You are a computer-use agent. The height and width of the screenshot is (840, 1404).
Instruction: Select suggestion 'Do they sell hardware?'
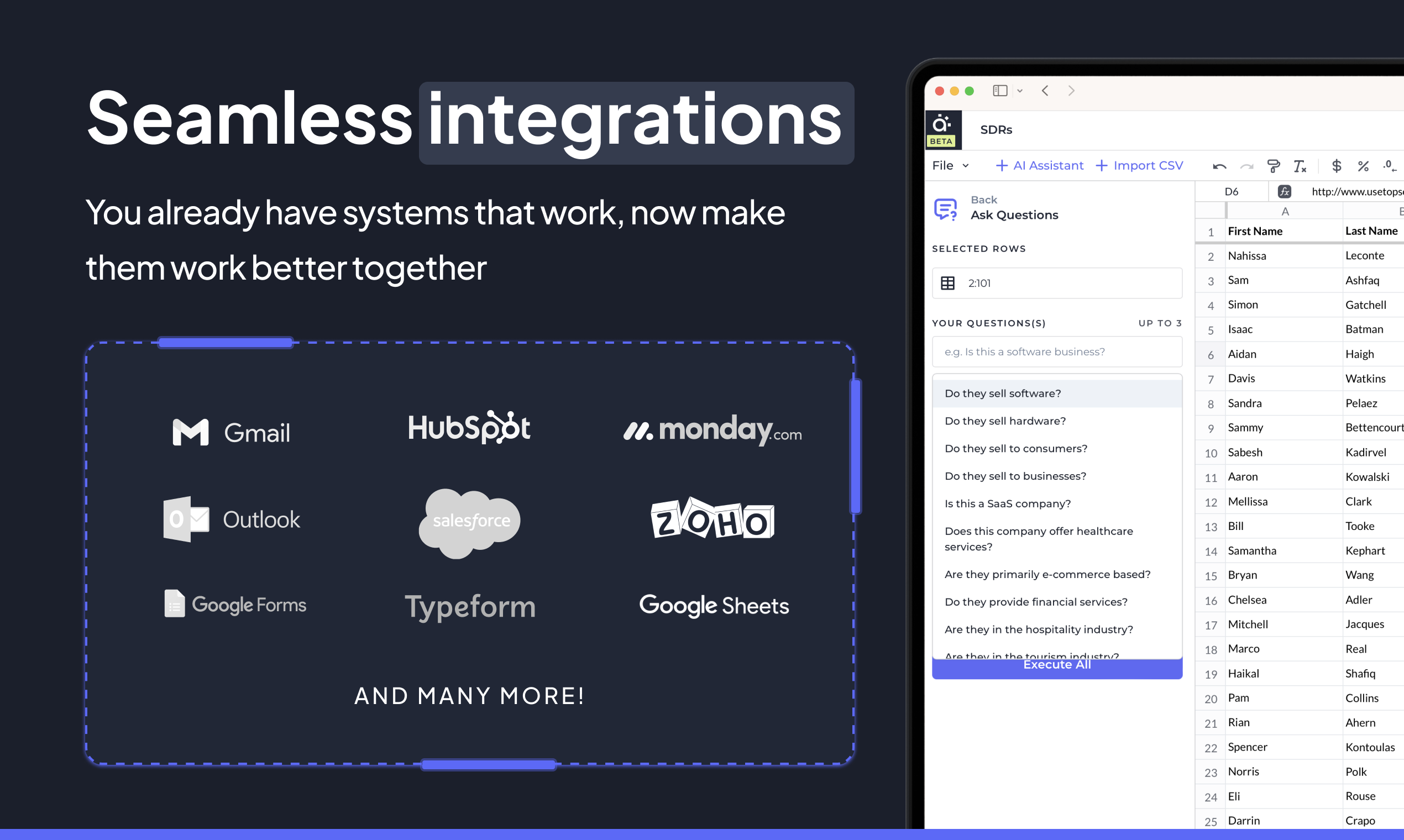tap(1057, 421)
